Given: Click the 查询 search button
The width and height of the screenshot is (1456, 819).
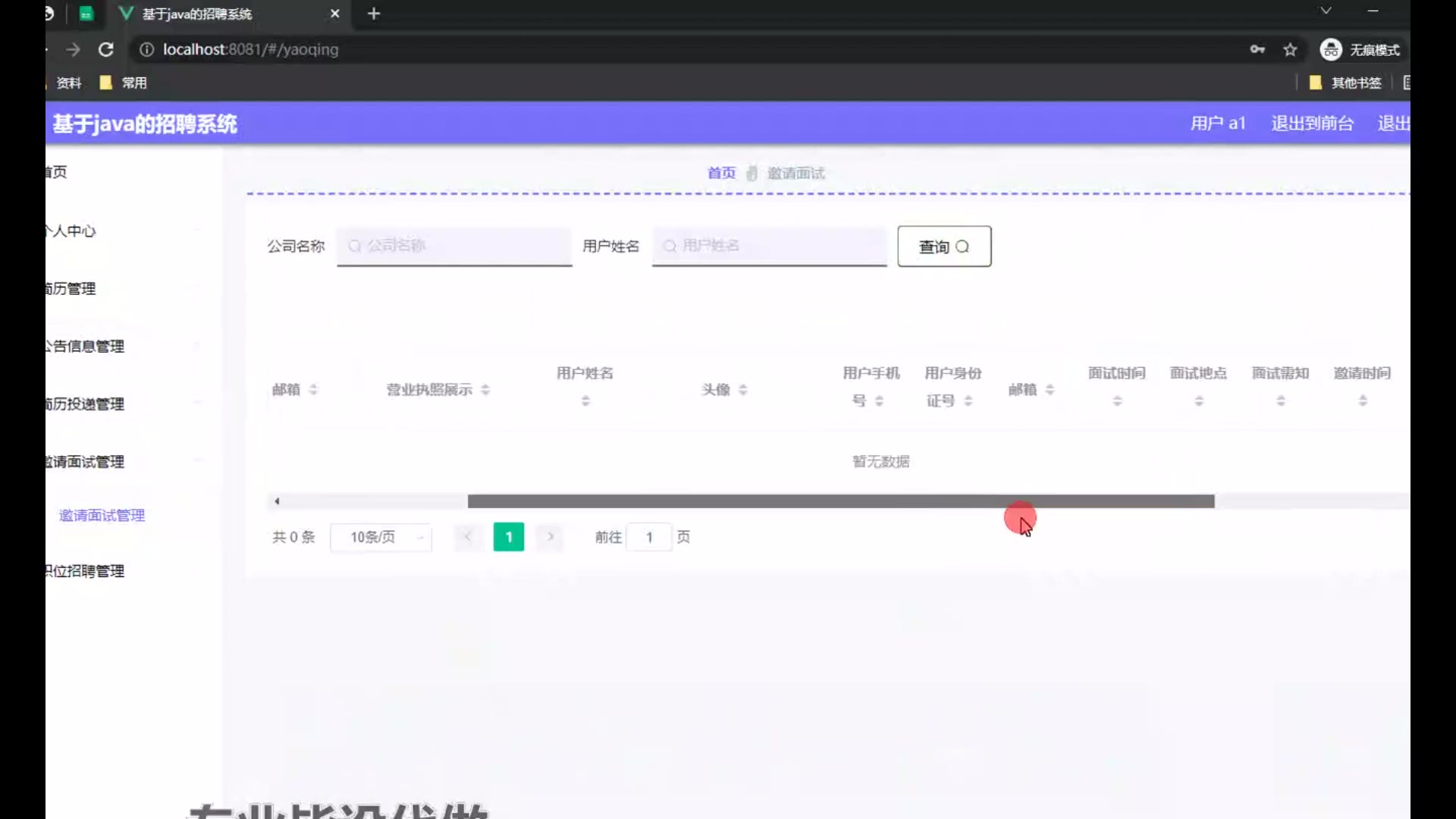Looking at the screenshot, I should pyautogui.click(x=943, y=246).
